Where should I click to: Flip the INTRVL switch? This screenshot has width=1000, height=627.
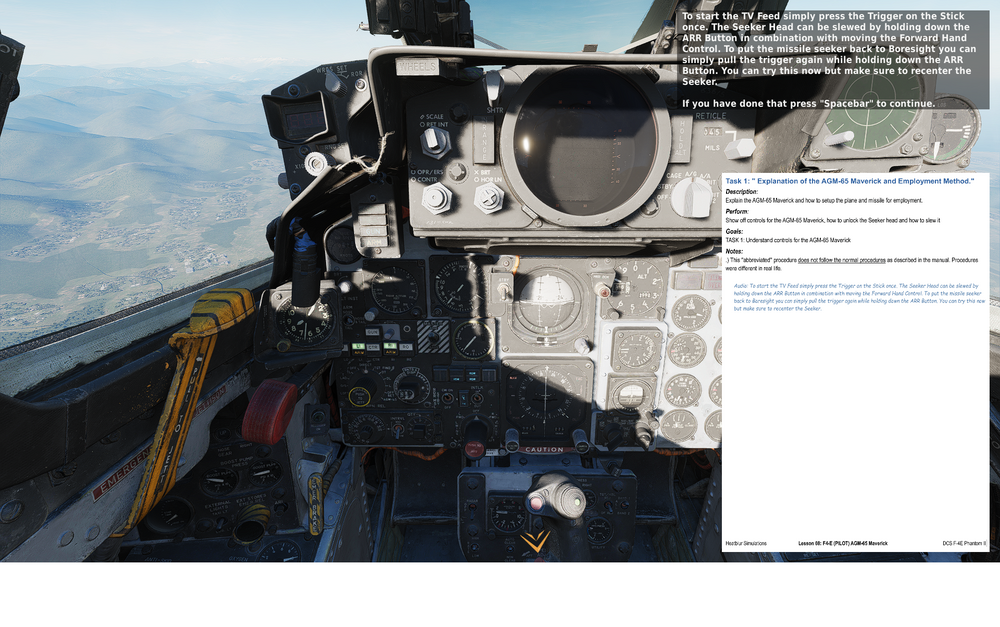pos(397,431)
